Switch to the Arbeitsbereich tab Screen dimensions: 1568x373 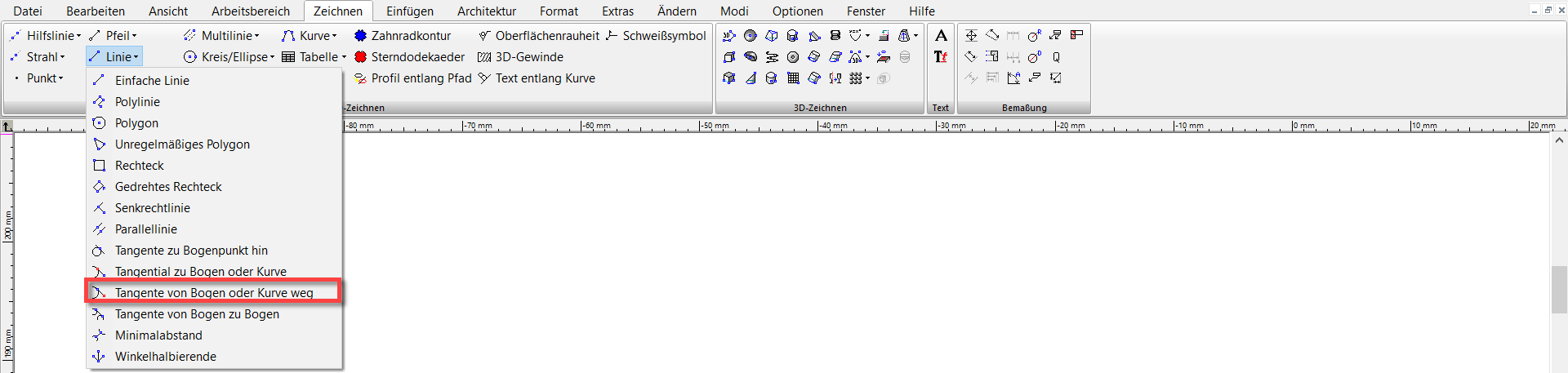click(251, 11)
